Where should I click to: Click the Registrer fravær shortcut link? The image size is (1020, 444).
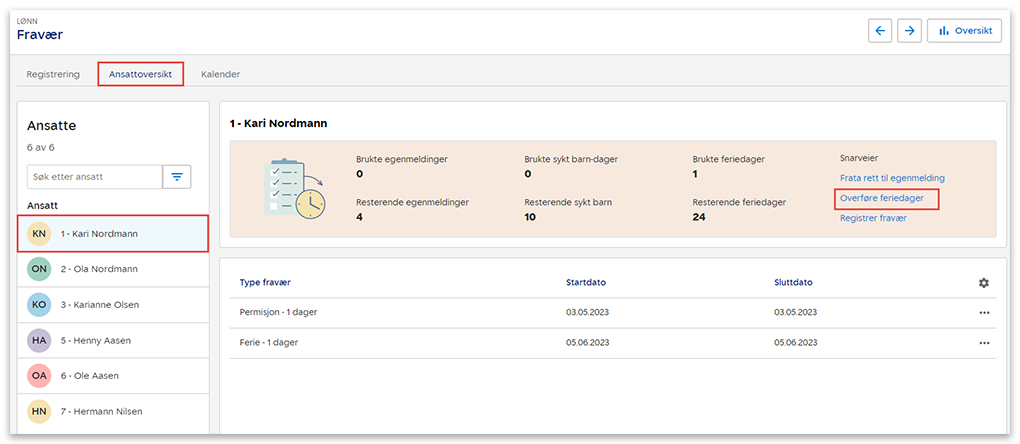[x=873, y=217]
